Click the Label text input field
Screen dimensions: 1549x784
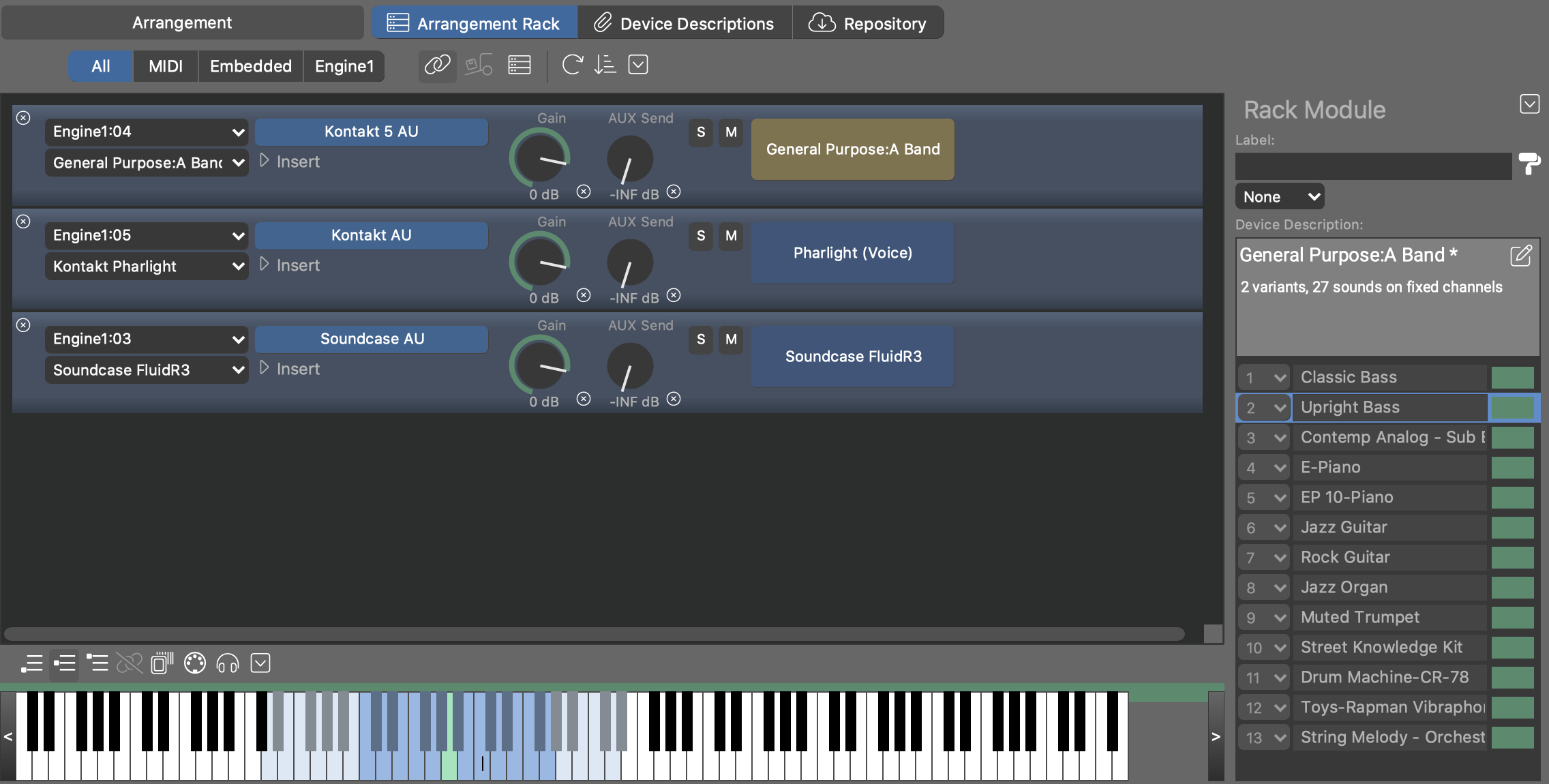tap(1373, 166)
